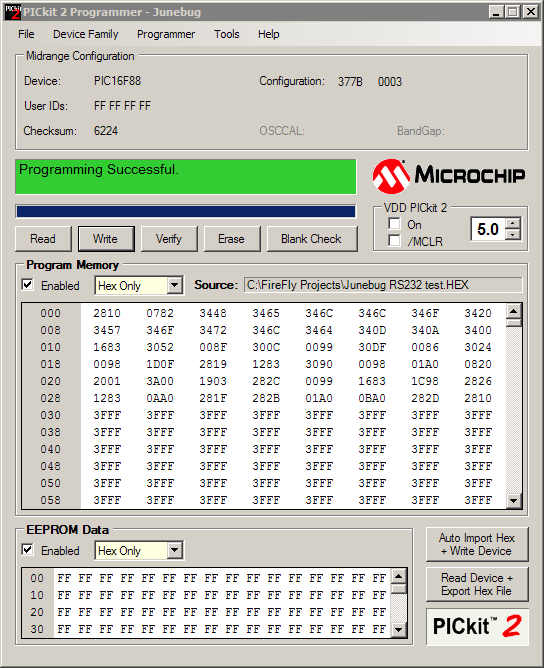Click program memory cell 2001
Screen dimensions: 544x668
(107, 381)
